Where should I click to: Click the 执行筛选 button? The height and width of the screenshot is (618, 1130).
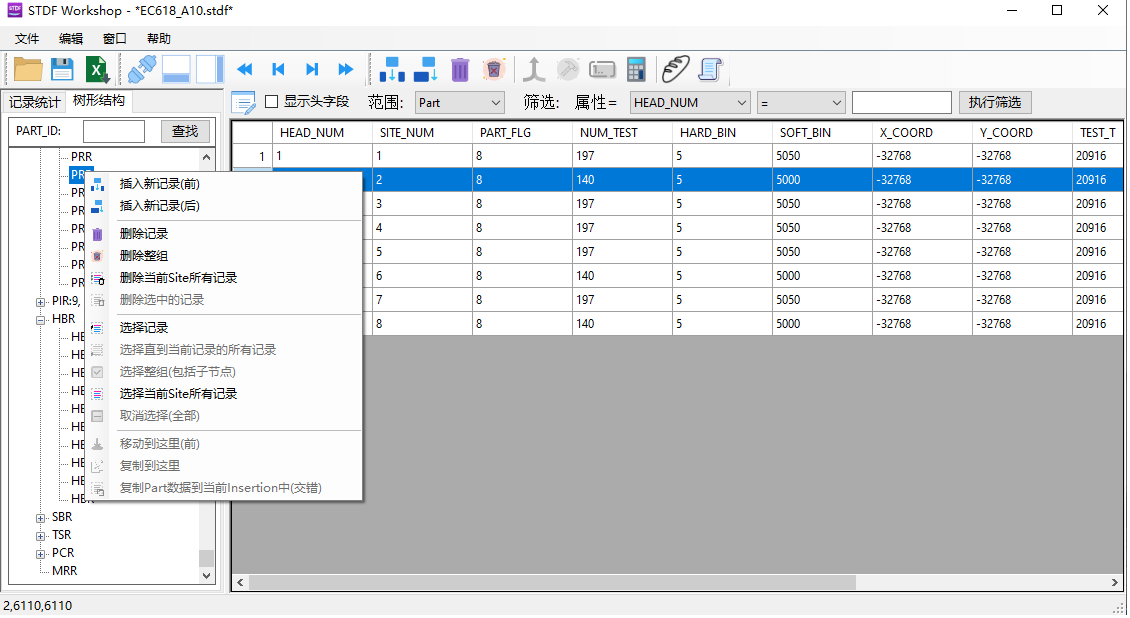pos(995,102)
